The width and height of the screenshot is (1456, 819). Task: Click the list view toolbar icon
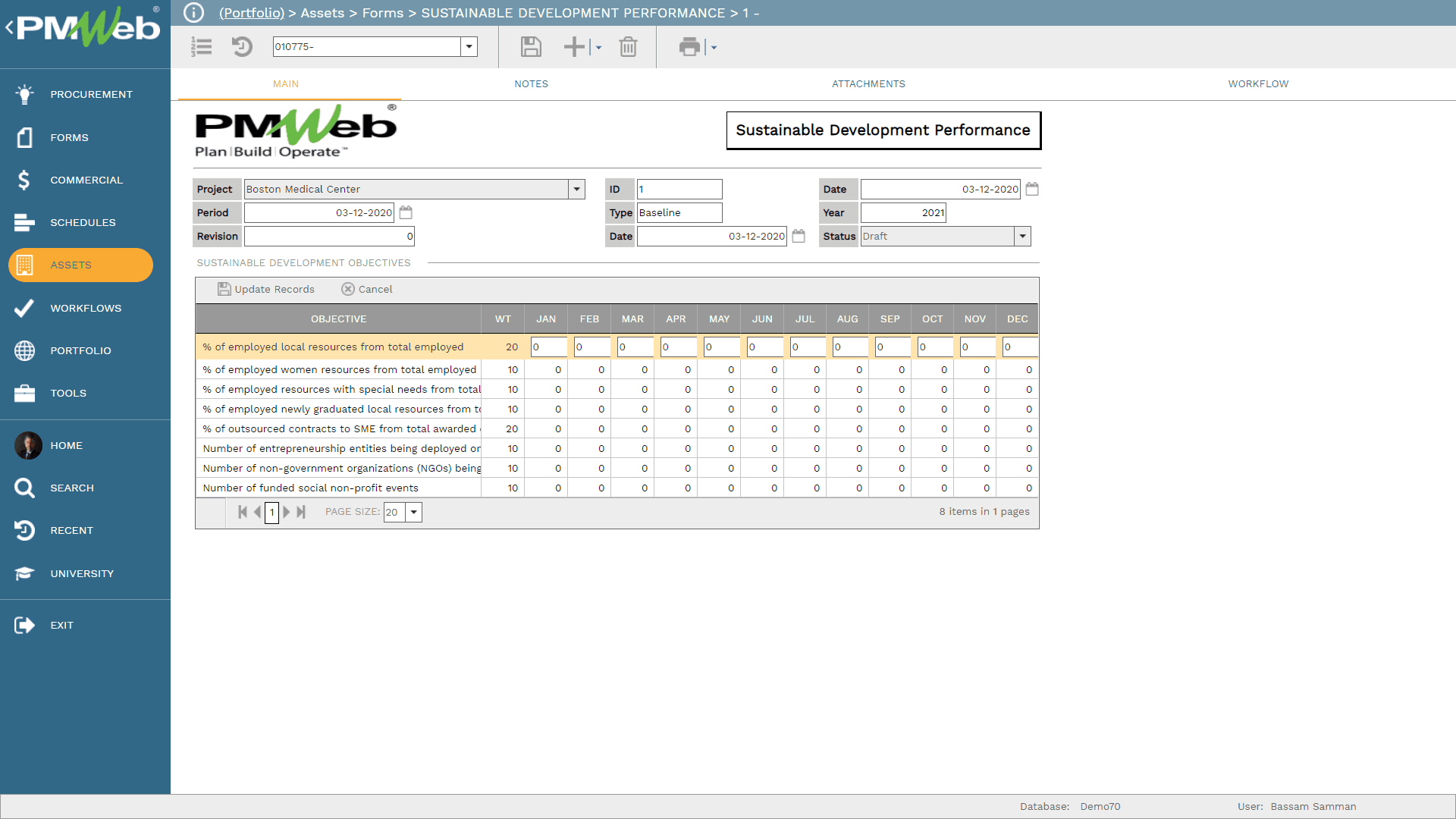[201, 47]
